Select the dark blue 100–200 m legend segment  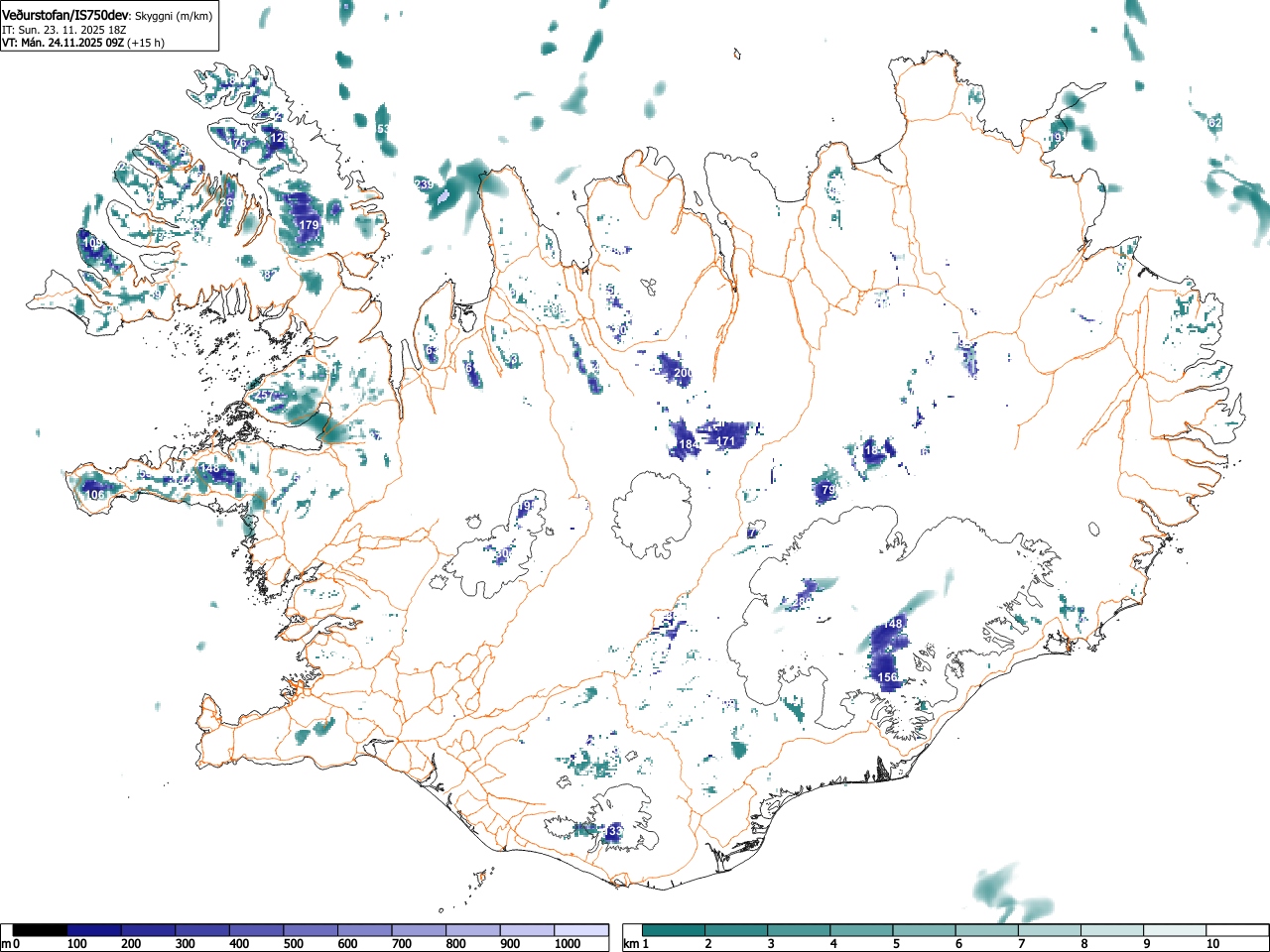click(94, 930)
